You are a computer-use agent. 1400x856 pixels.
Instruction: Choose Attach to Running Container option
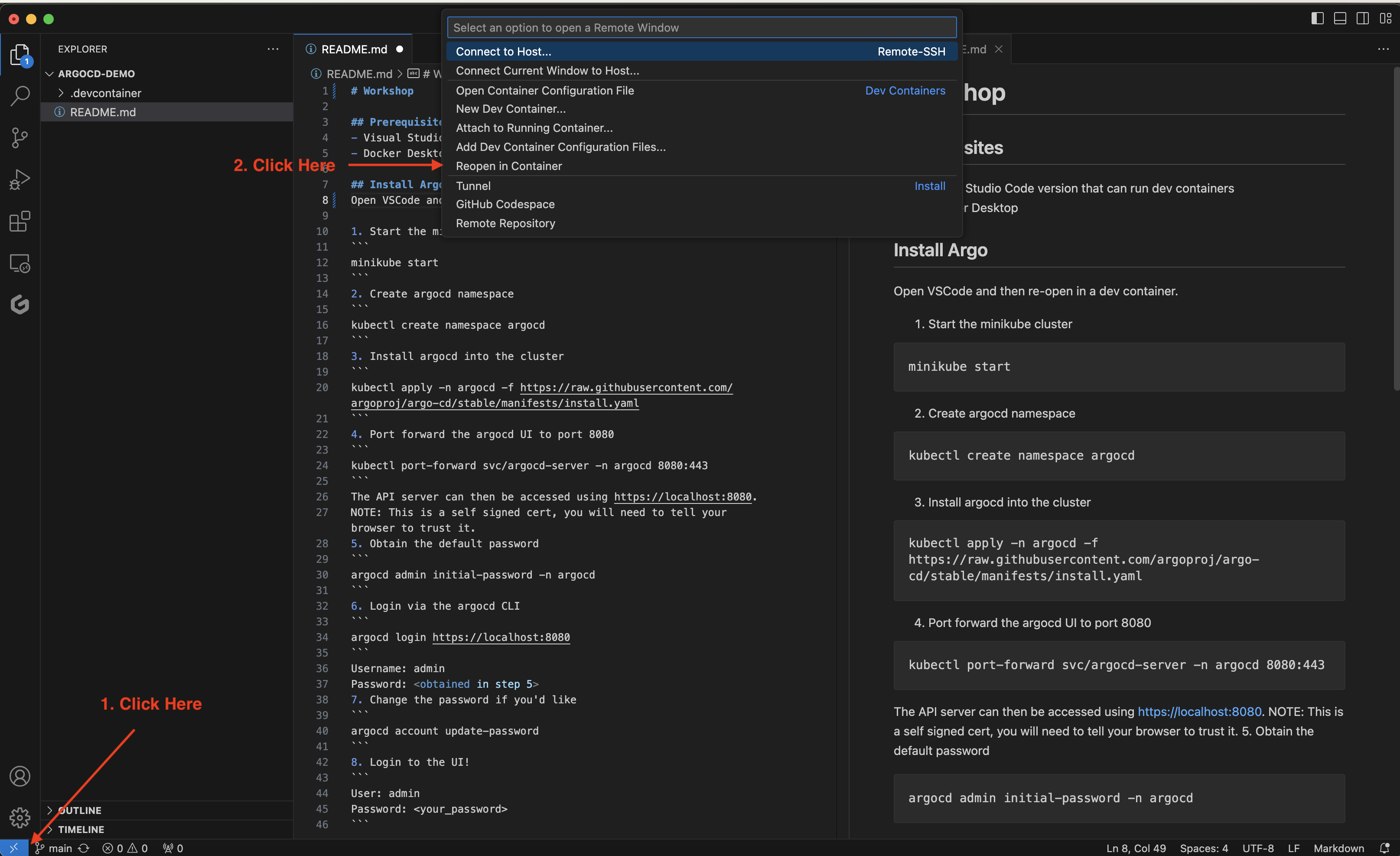[534, 128]
